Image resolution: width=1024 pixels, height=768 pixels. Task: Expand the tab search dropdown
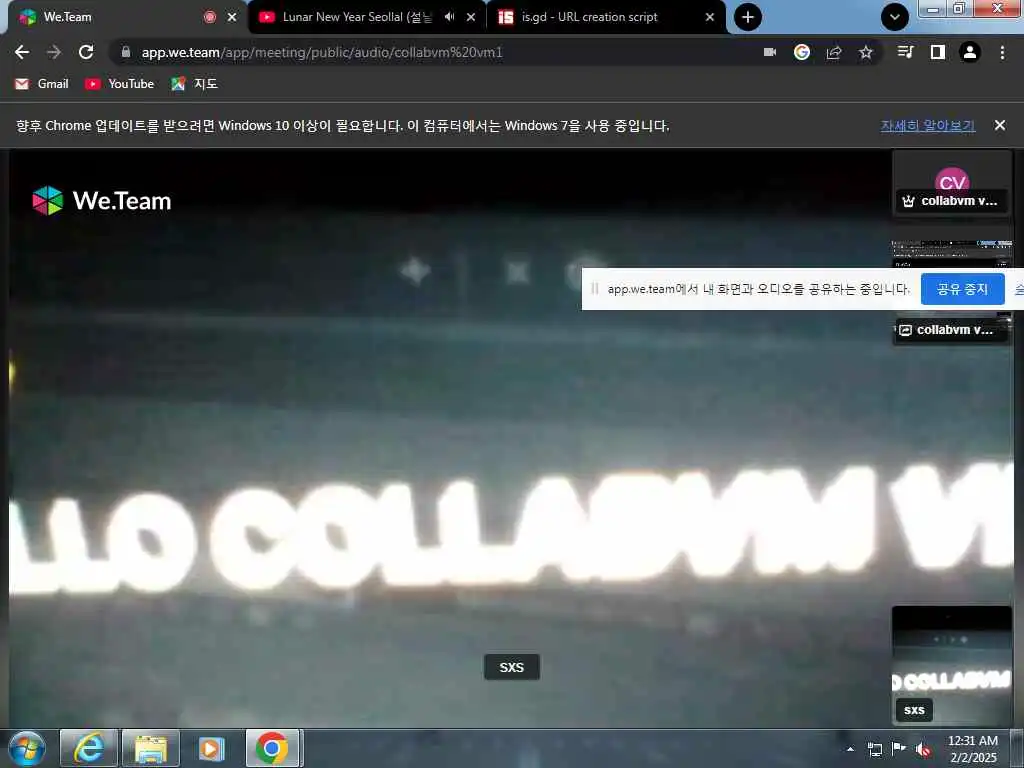click(x=895, y=17)
